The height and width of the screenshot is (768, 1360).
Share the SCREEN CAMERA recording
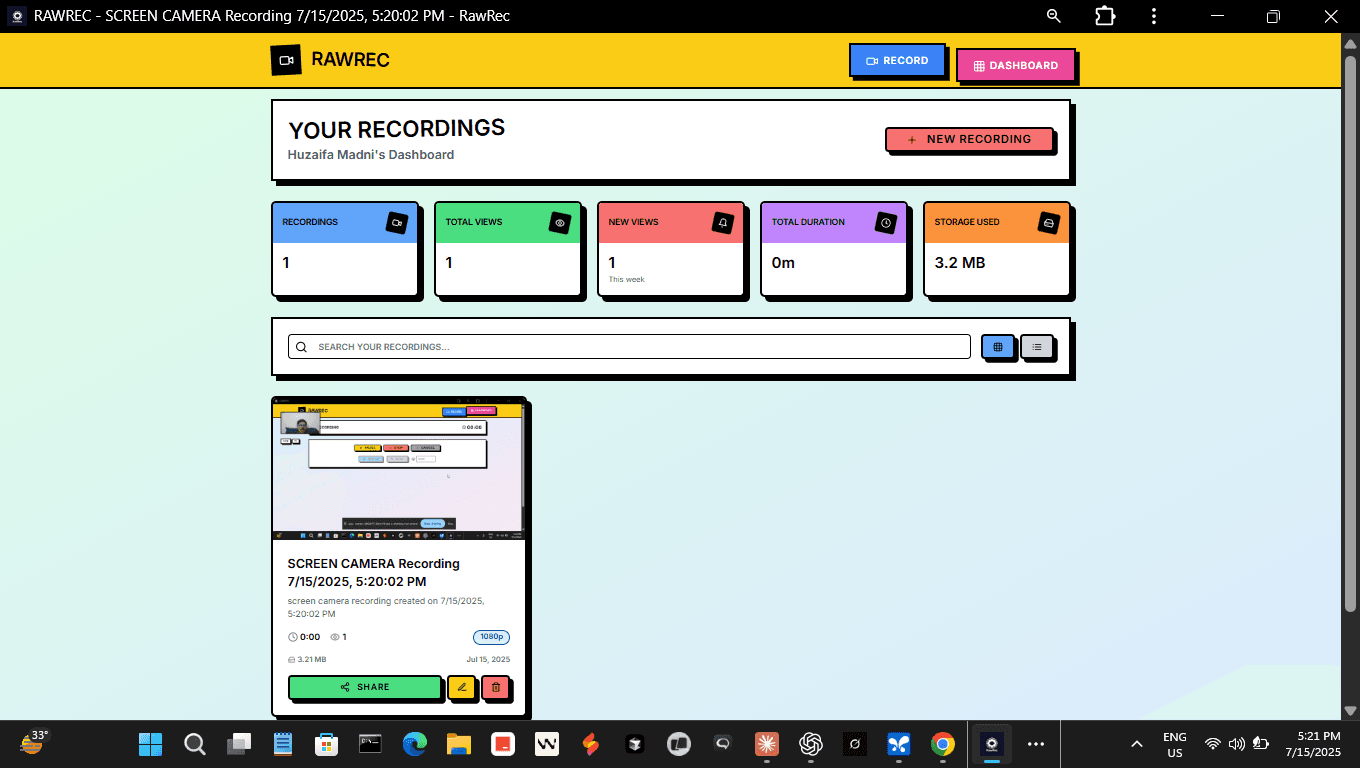[x=365, y=687]
